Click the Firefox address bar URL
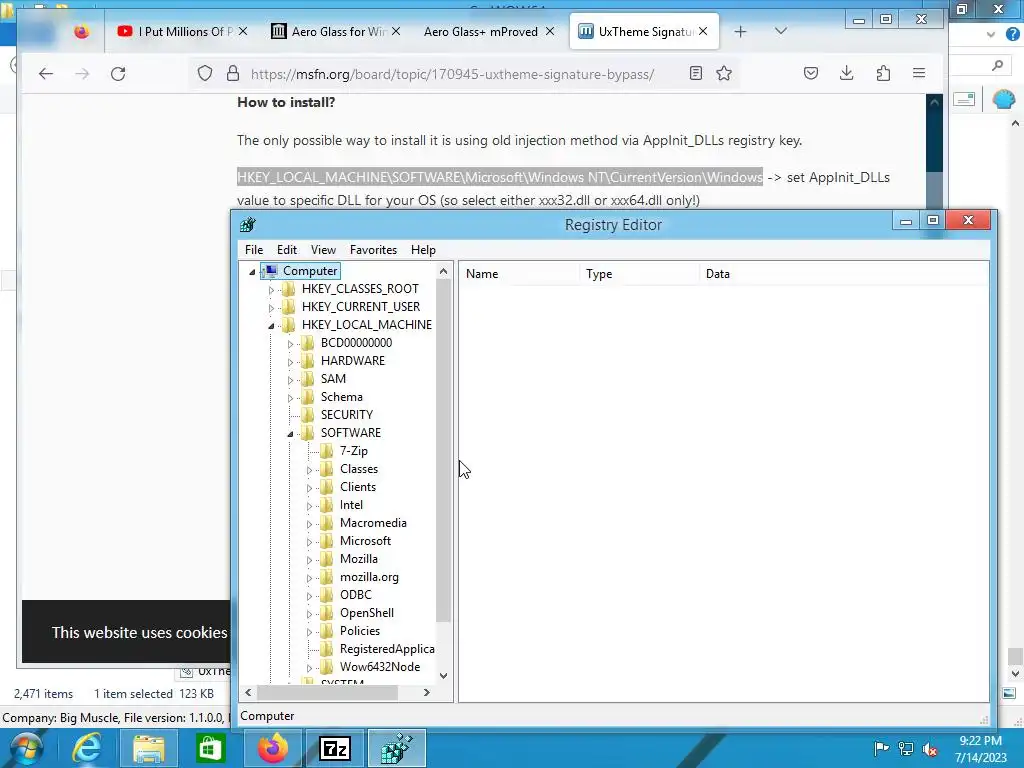Image resolution: width=1024 pixels, height=768 pixels. coord(452,74)
